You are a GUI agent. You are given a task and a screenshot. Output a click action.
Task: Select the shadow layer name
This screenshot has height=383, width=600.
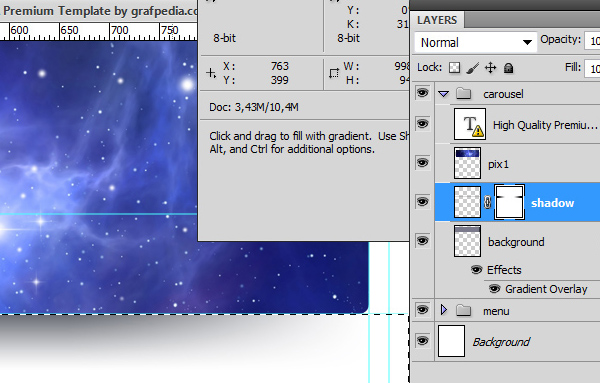553,203
